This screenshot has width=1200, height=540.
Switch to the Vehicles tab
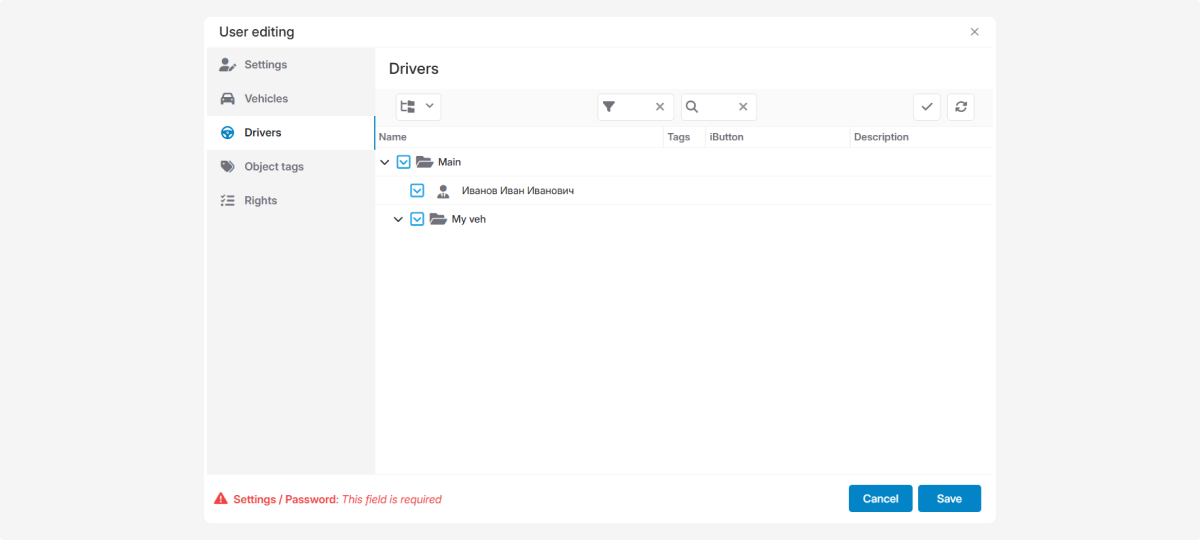[266, 99]
